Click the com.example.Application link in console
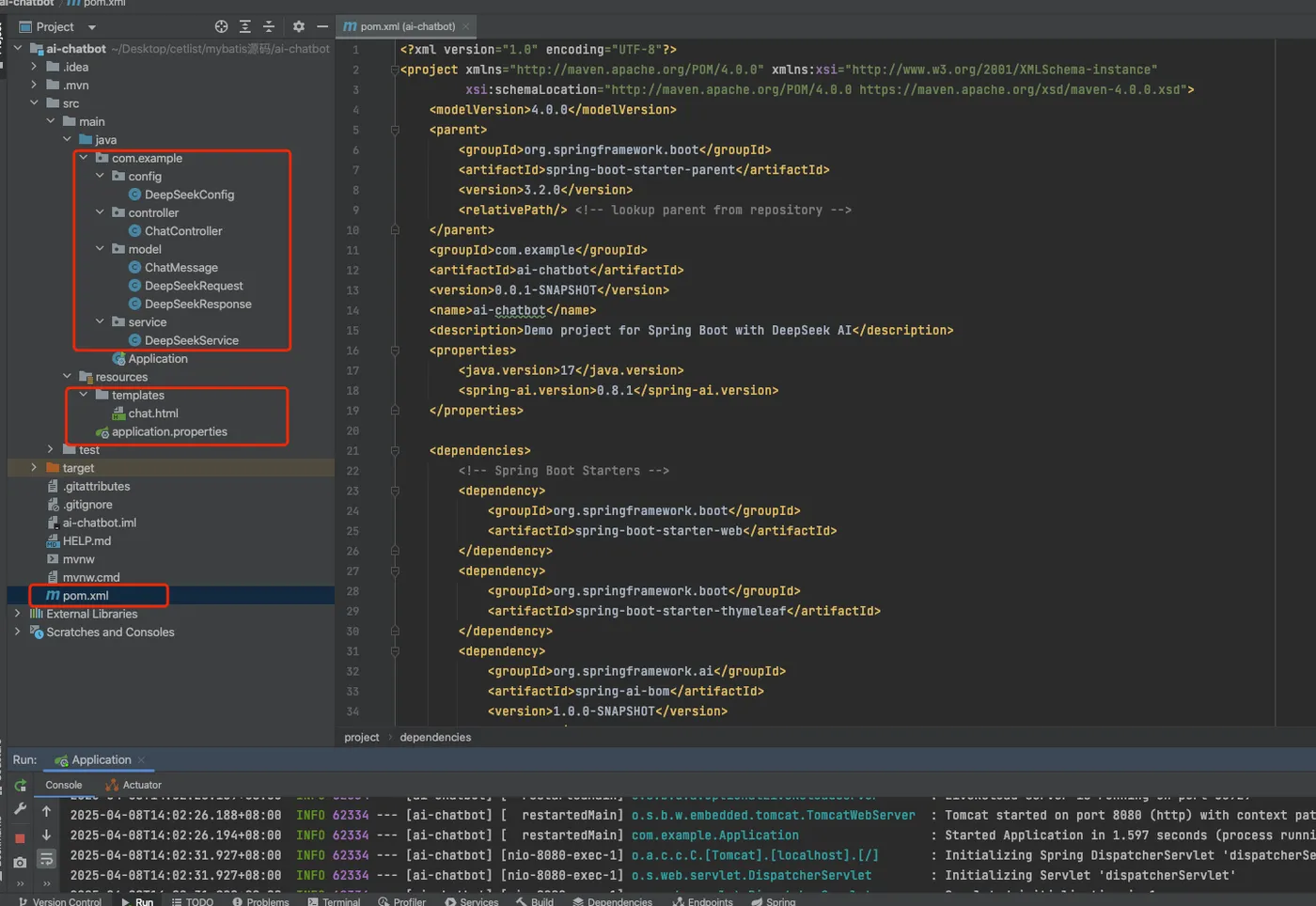Viewport: 1316px width, 906px height. pos(714,835)
